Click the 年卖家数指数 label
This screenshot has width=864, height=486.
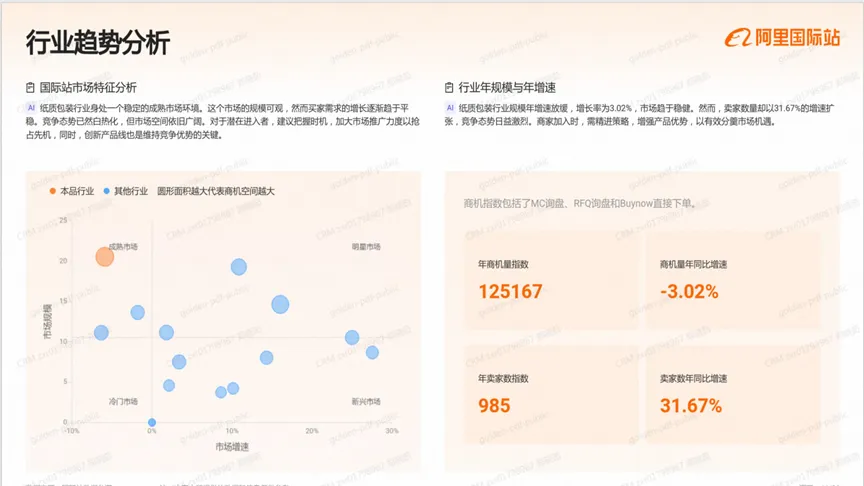tap(503, 379)
